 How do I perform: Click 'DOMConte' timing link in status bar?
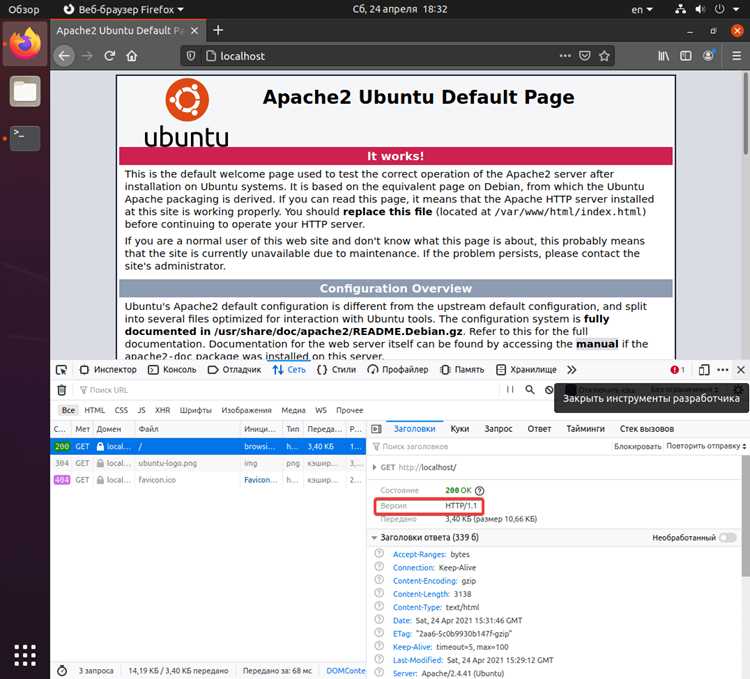(346, 670)
